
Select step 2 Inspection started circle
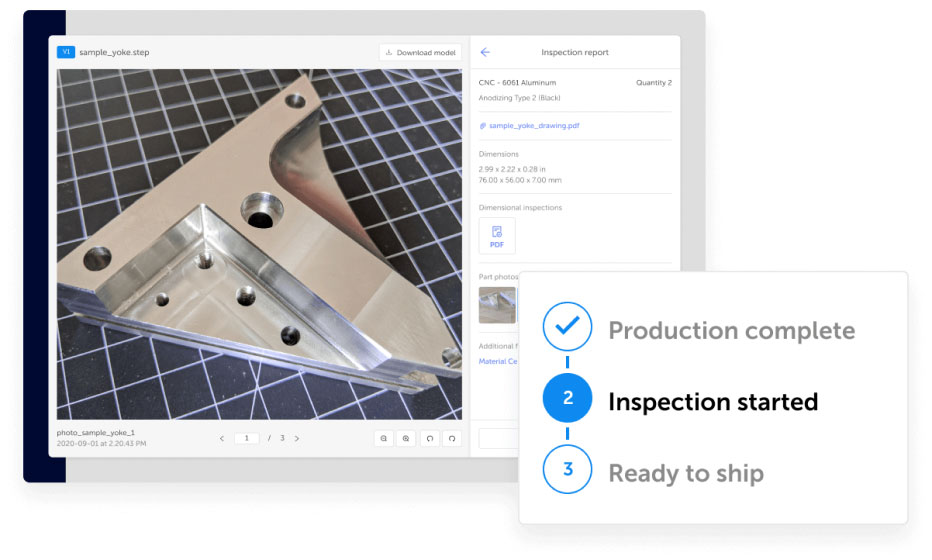coord(567,399)
